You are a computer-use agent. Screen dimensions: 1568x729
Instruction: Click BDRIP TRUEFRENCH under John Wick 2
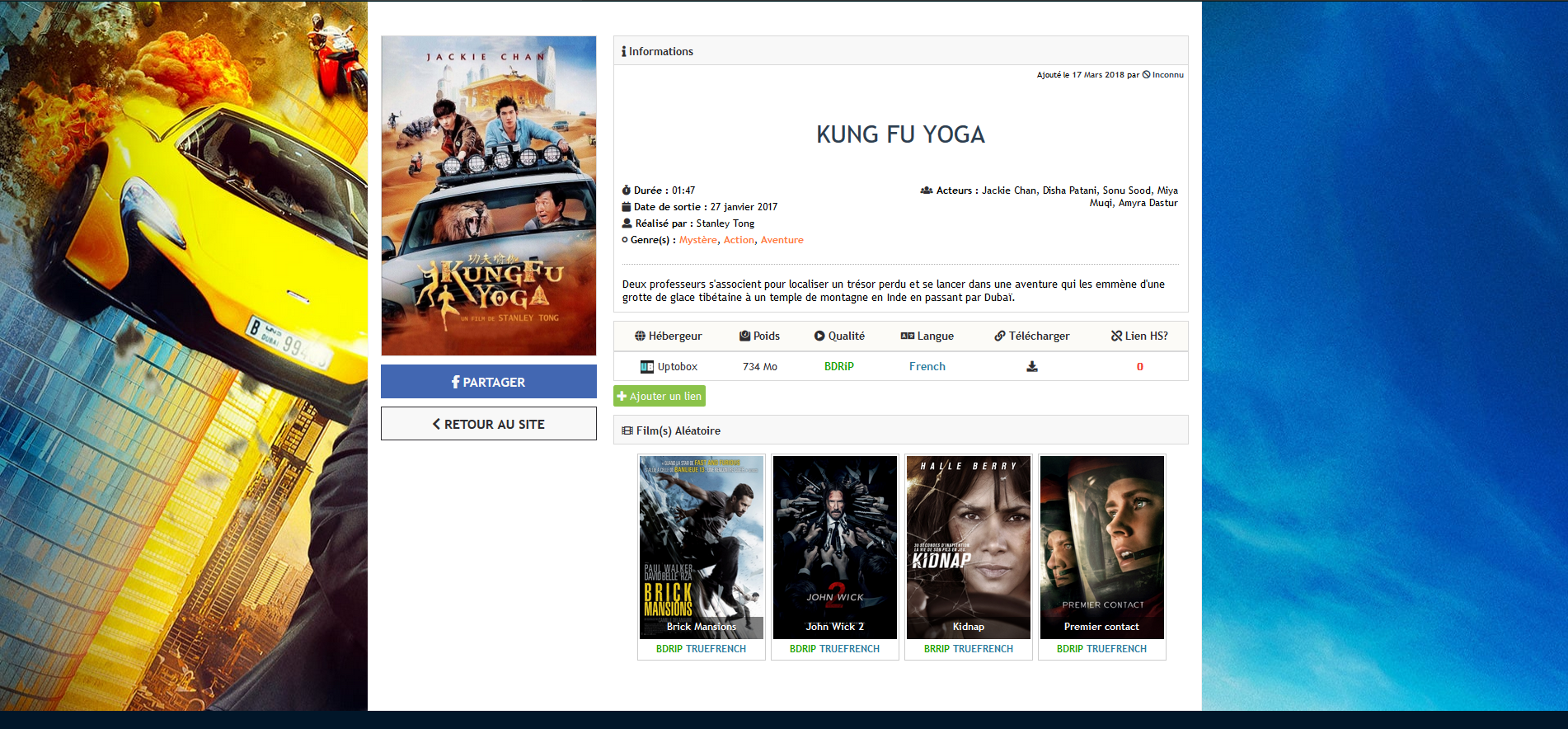[834, 649]
